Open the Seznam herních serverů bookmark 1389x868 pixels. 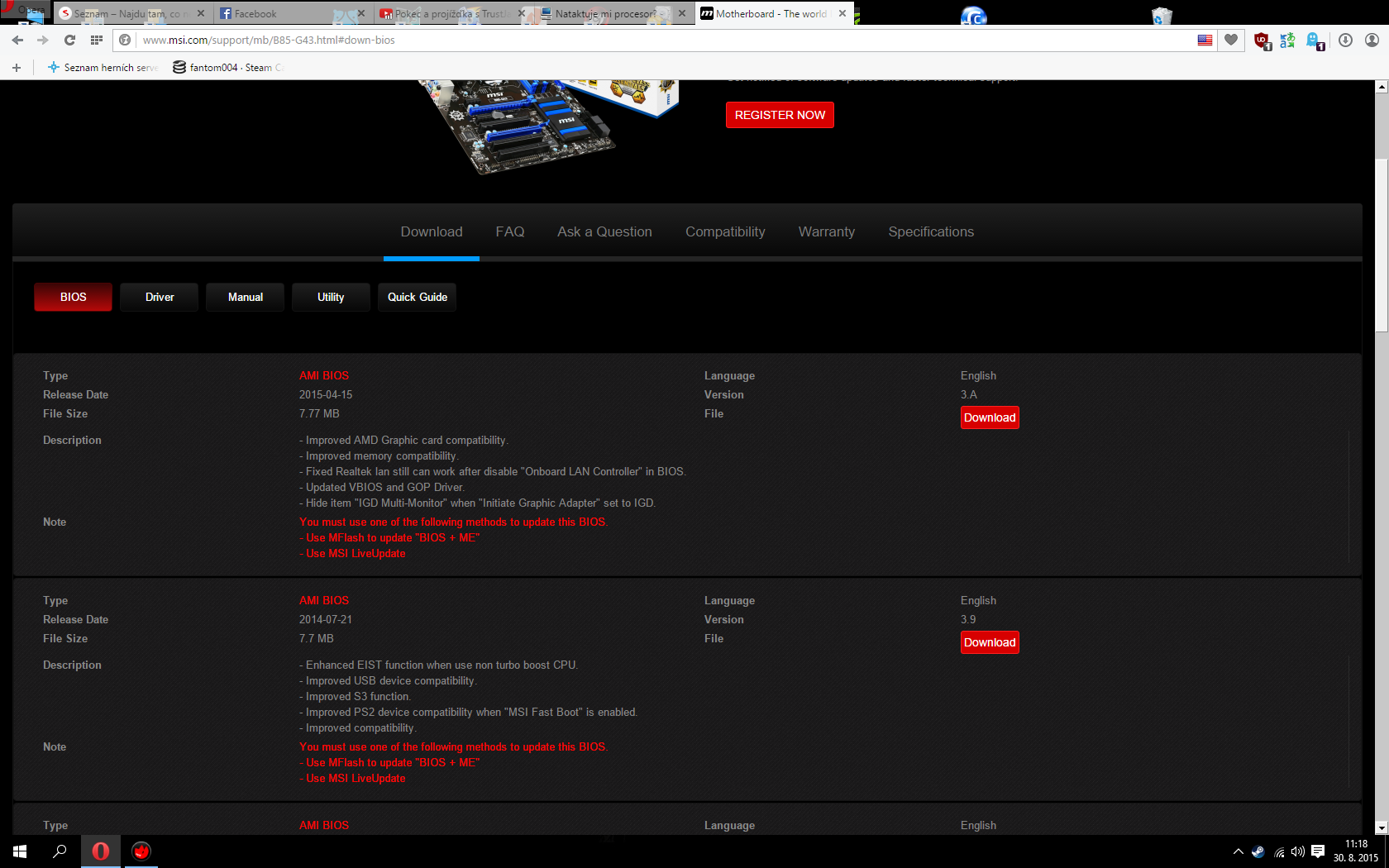click(103, 67)
